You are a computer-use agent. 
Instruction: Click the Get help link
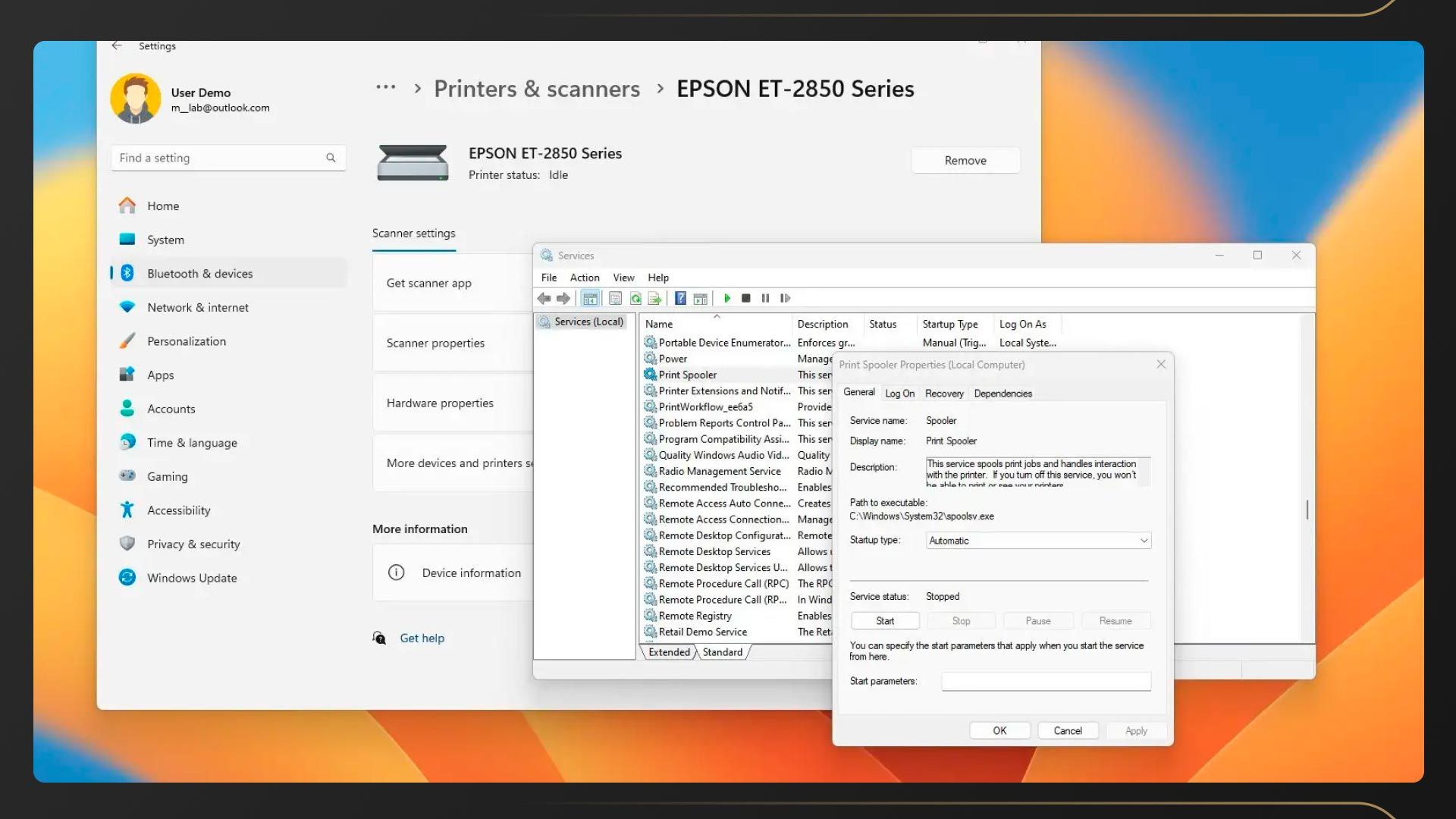pos(422,639)
